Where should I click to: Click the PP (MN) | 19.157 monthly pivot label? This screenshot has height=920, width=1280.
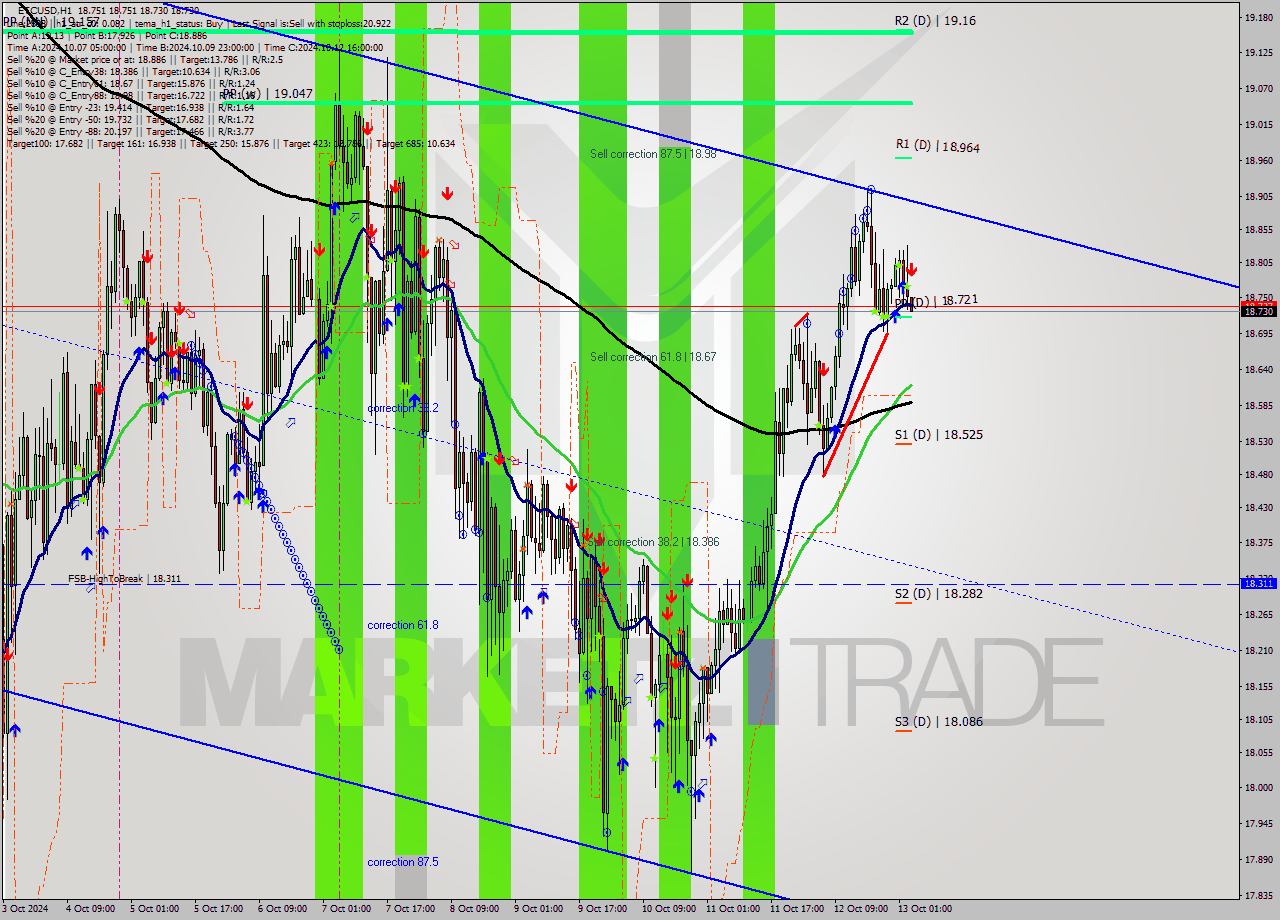click(50, 21)
